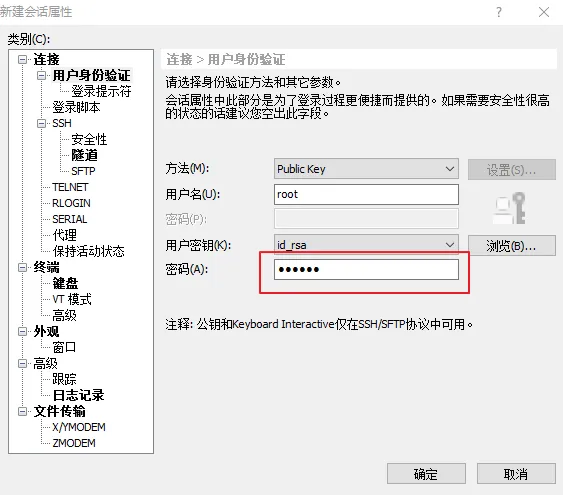Select TELNET tree item

coord(70,187)
